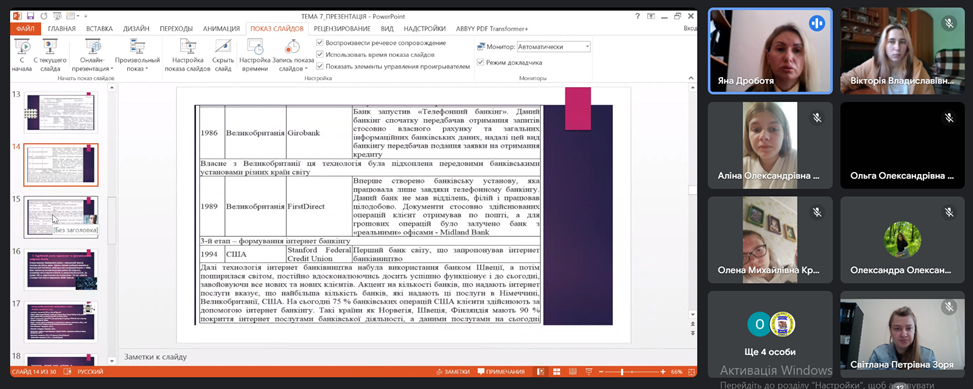Select slide 16 thumbnail

[x=61, y=270]
